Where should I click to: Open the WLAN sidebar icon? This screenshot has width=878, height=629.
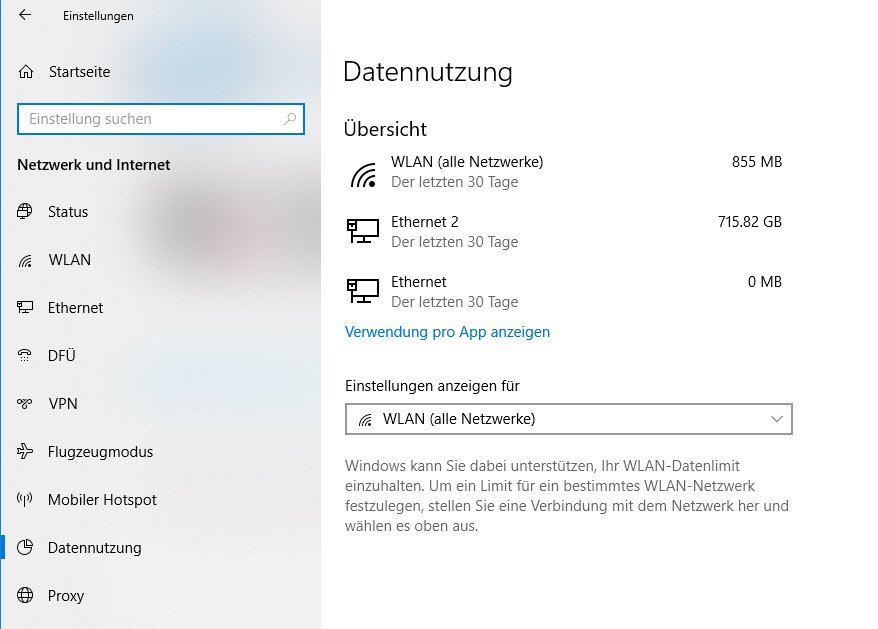pyautogui.click(x=26, y=260)
